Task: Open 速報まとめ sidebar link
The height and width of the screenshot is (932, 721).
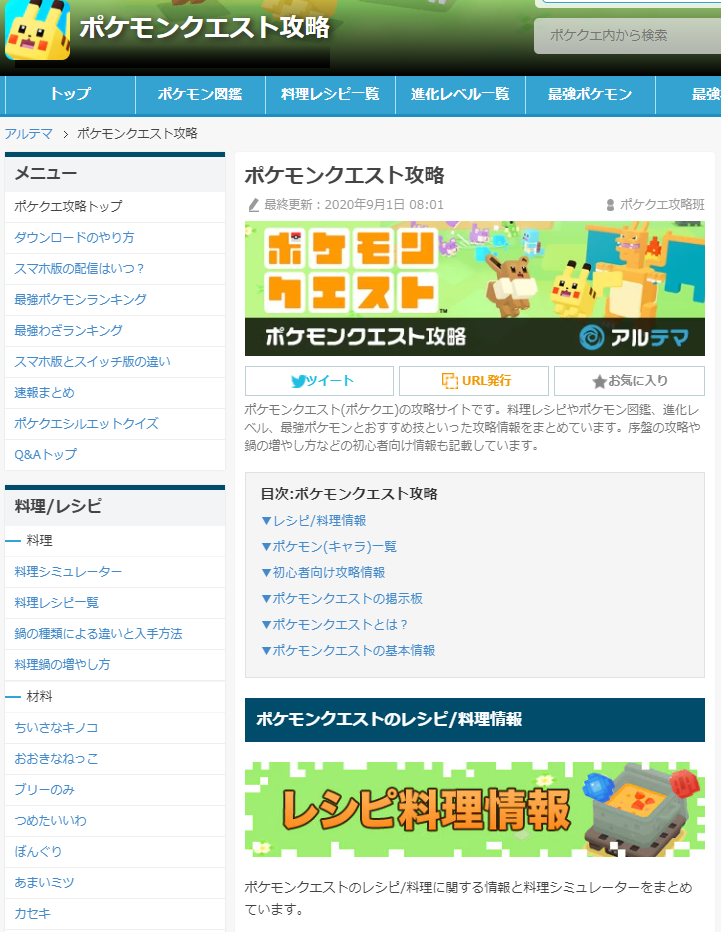Action: click(x=115, y=393)
